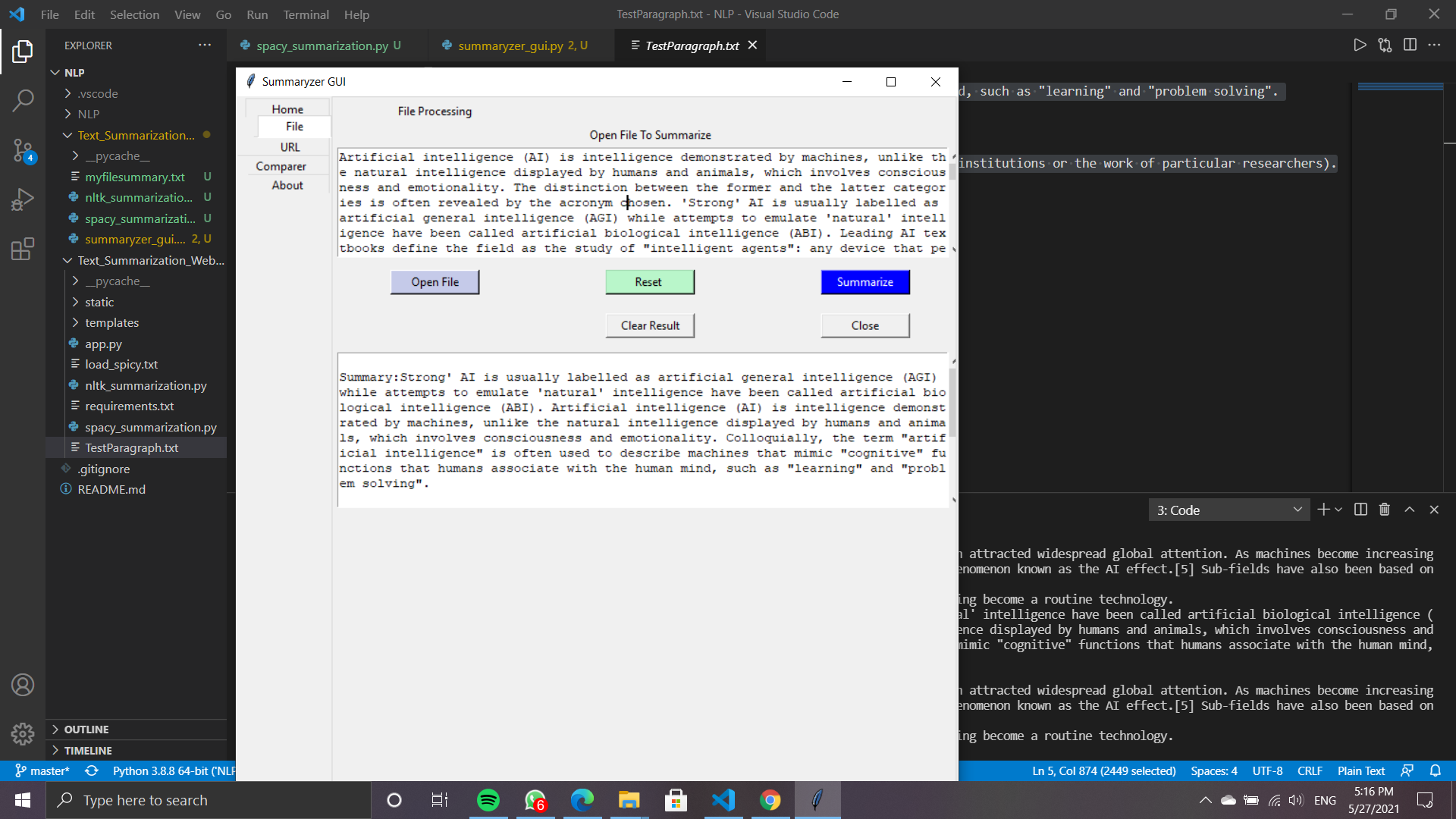Switch to the URL tab in Summaryzer
This screenshot has height=819, width=1456.
point(290,147)
